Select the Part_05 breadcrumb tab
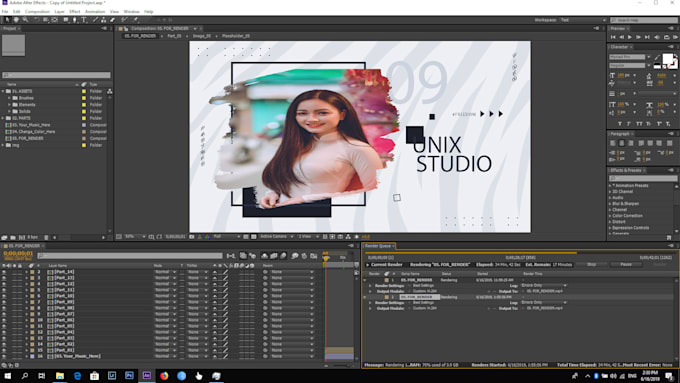The image size is (680, 383). [x=174, y=36]
